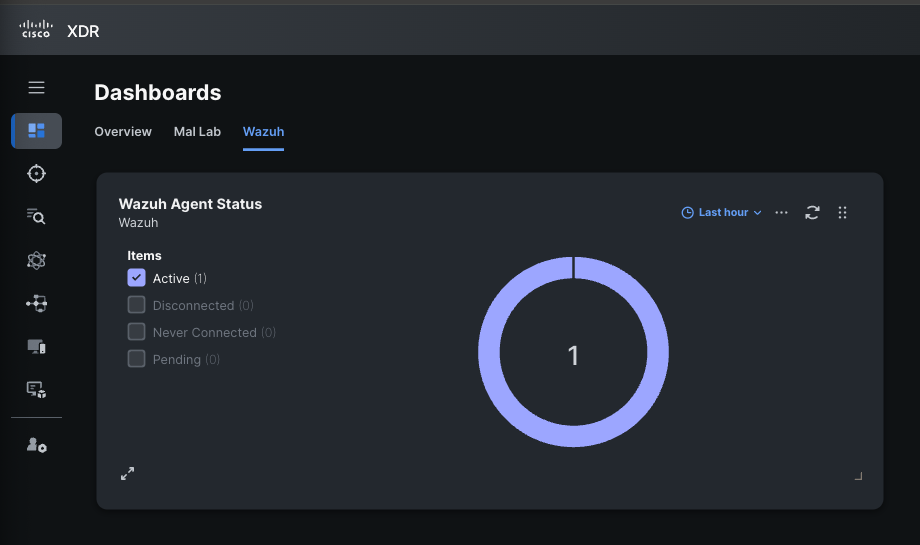Open the Investigate search-list sidebar icon
Image resolution: width=920 pixels, height=545 pixels.
[37, 216]
